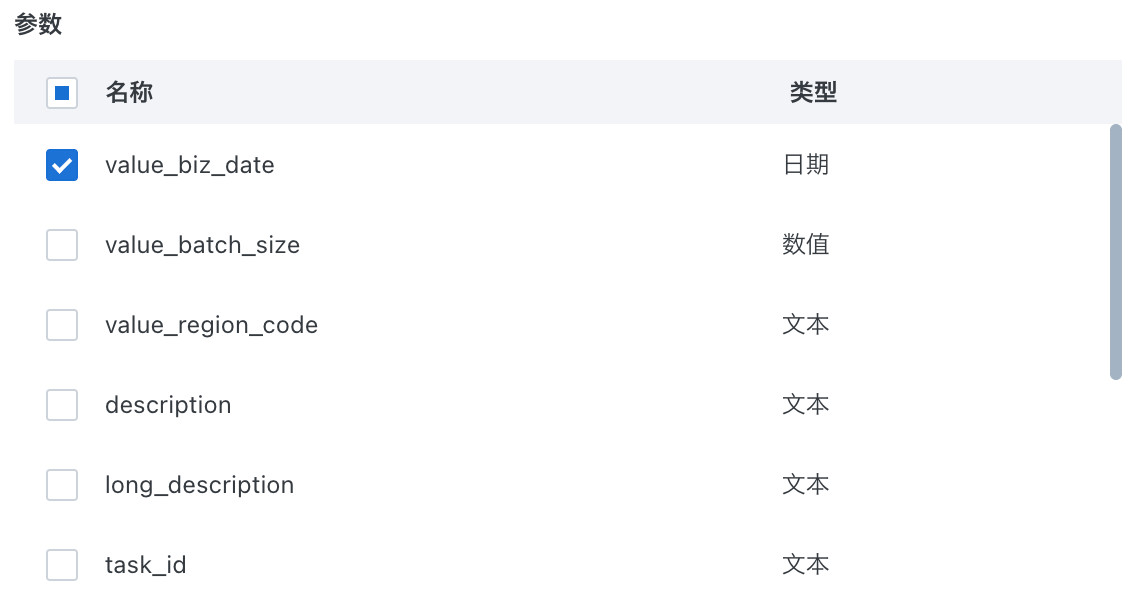This screenshot has width=1144, height=602.
Task: Click the value_biz_date parameter name
Action: tap(189, 165)
